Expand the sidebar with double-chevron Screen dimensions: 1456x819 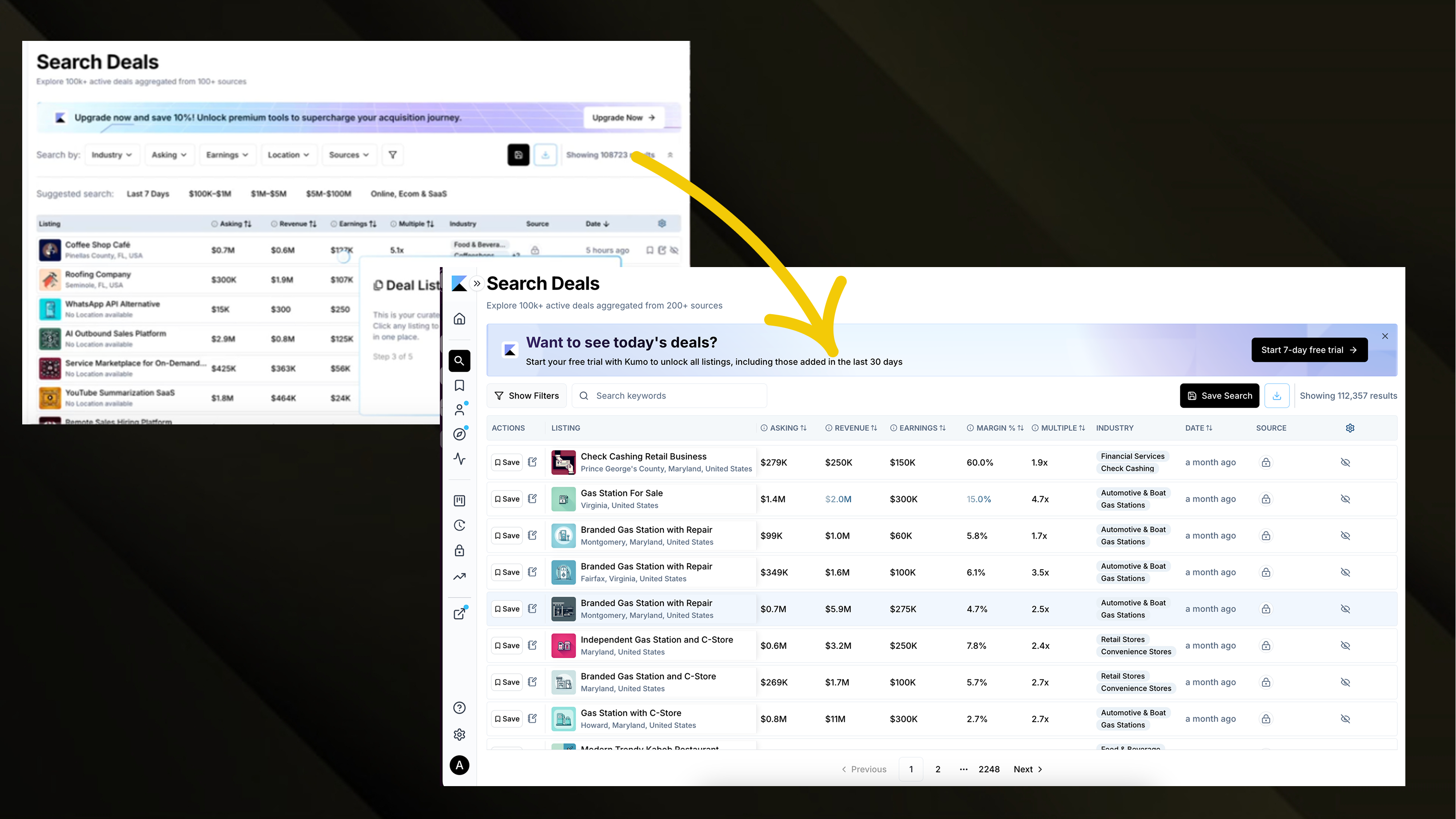477,284
